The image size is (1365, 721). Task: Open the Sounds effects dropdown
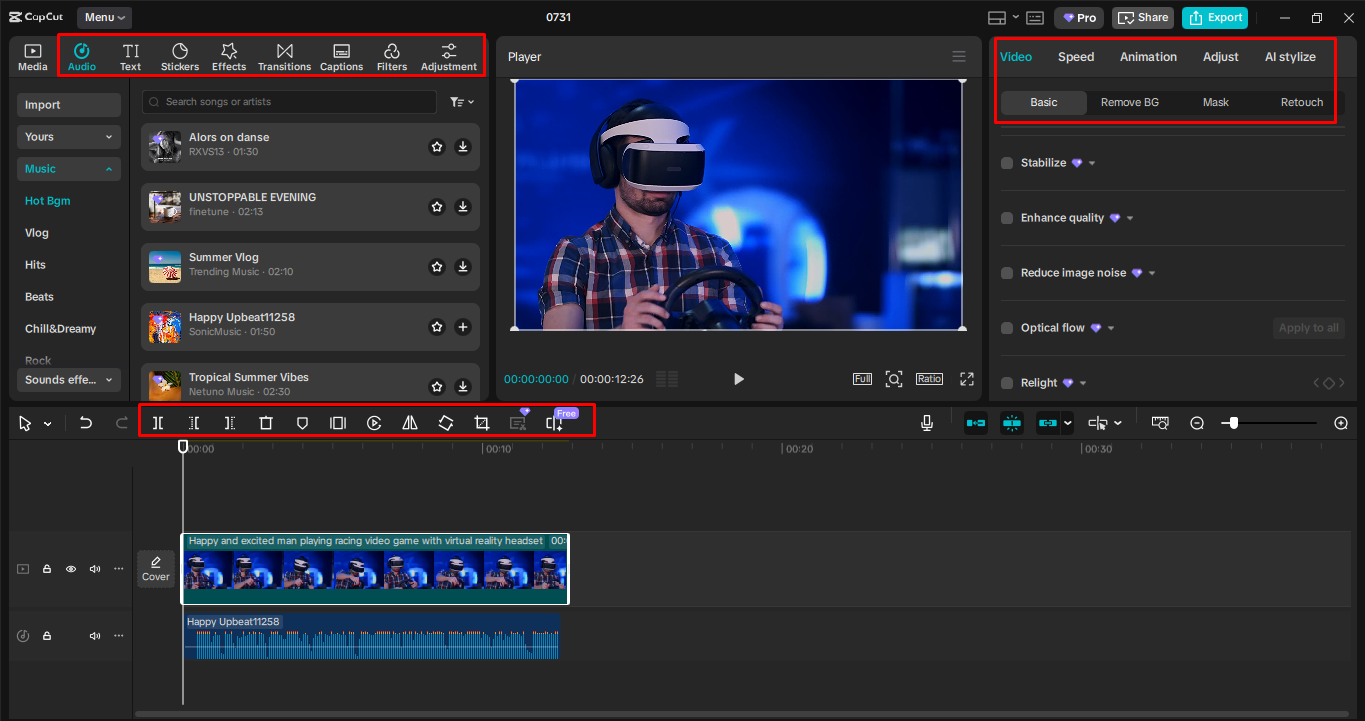pyautogui.click(x=68, y=380)
